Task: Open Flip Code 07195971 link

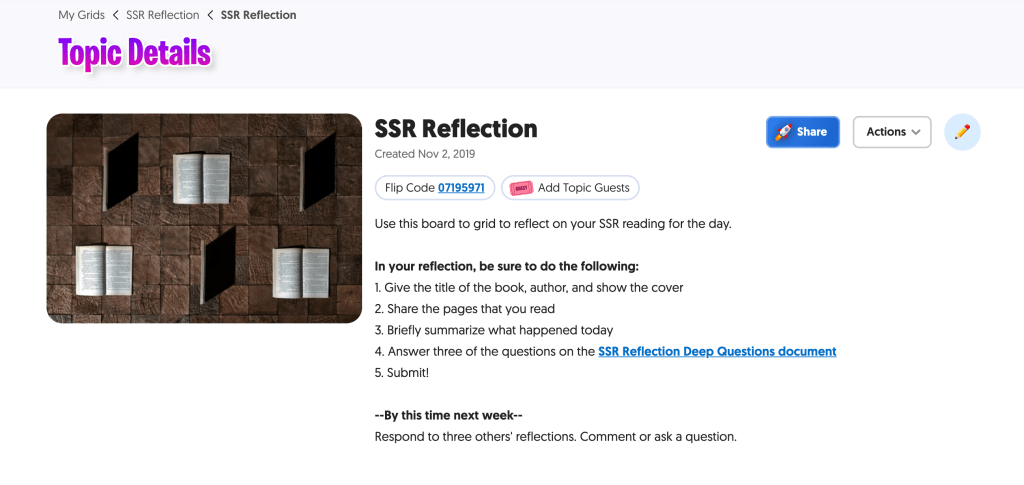Action: 461,188
